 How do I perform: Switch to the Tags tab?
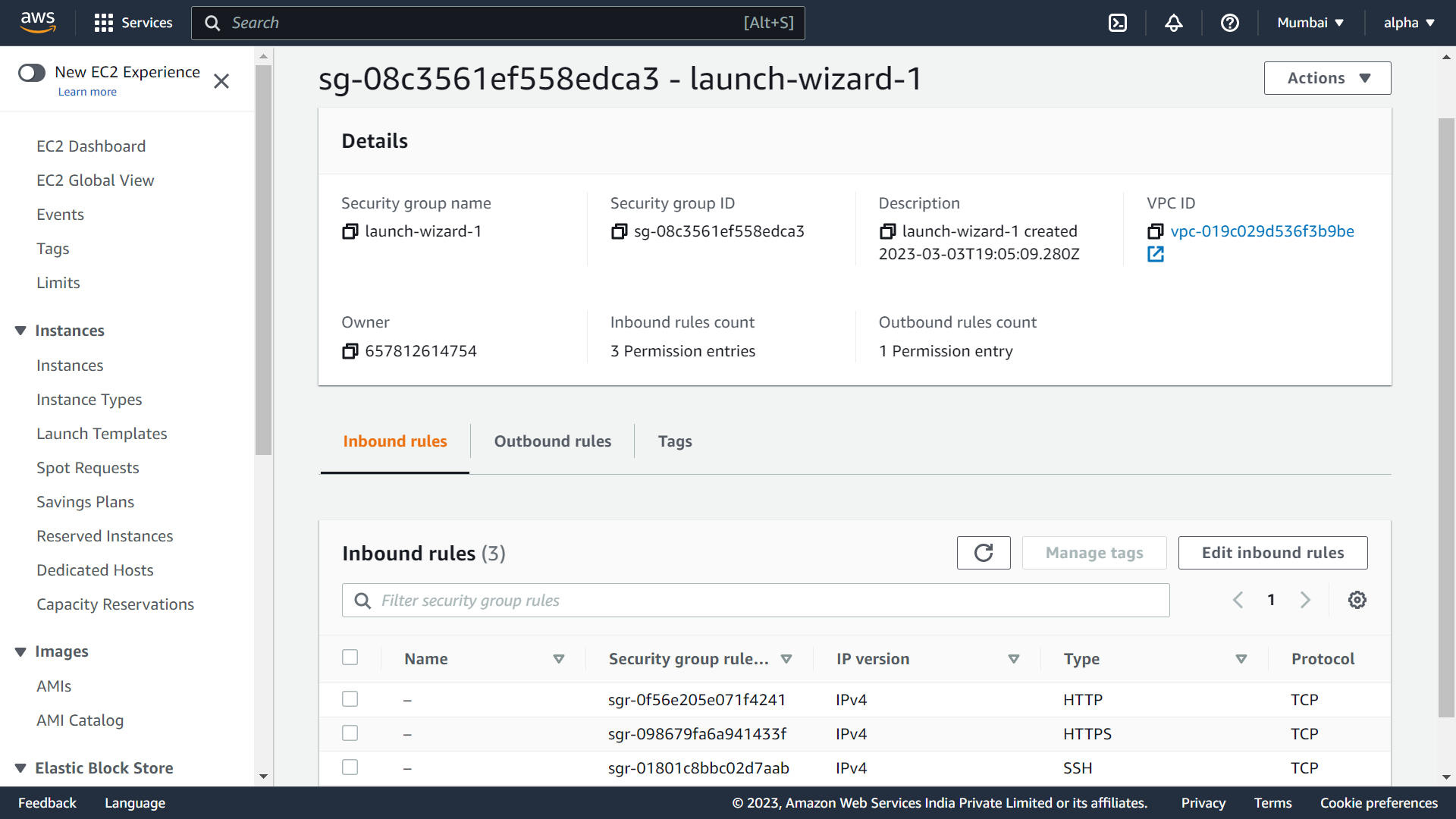pyautogui.click(x=674, y=441)
